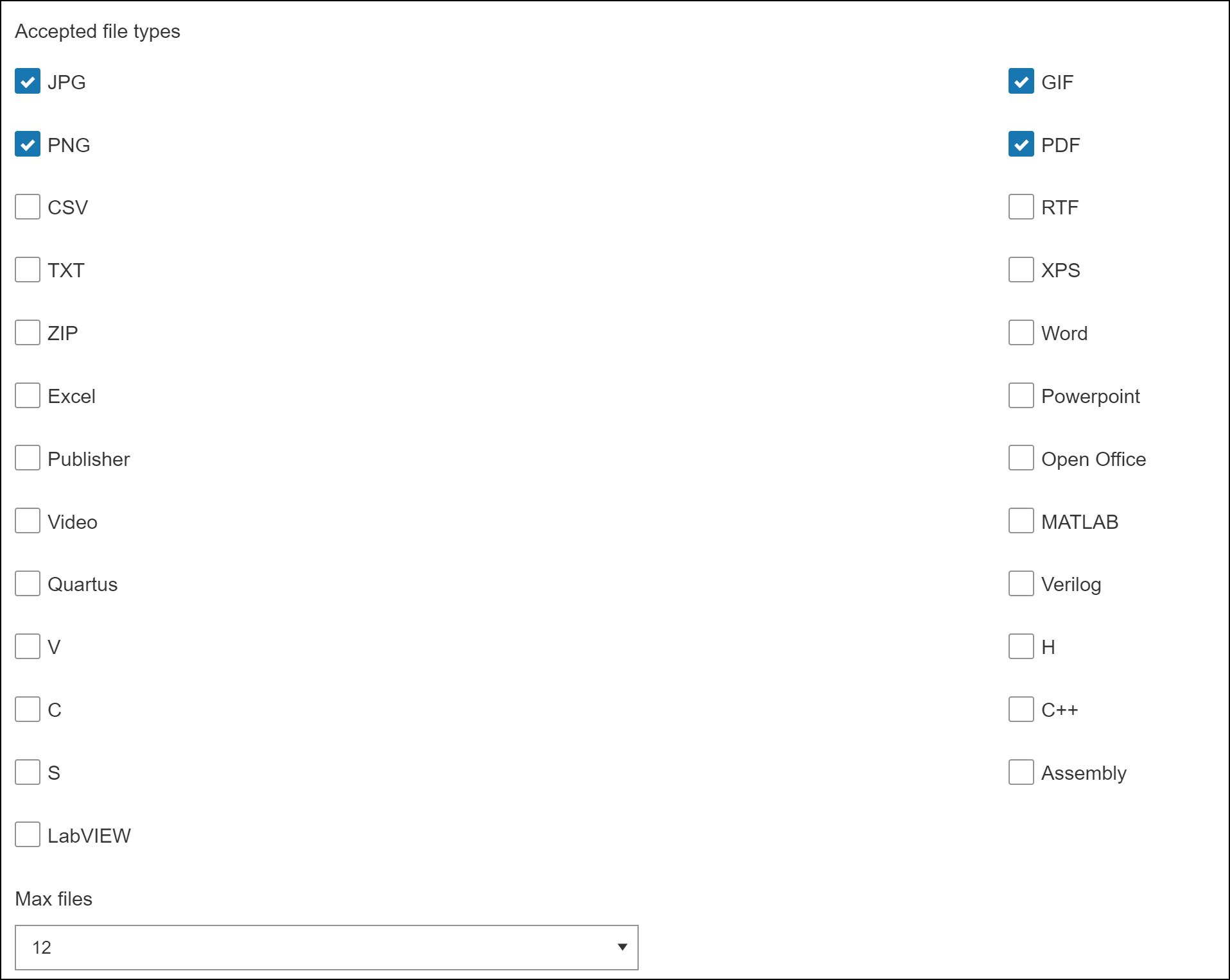
Task: Open the Max files dropdown
Action: [x=326, y=947]
